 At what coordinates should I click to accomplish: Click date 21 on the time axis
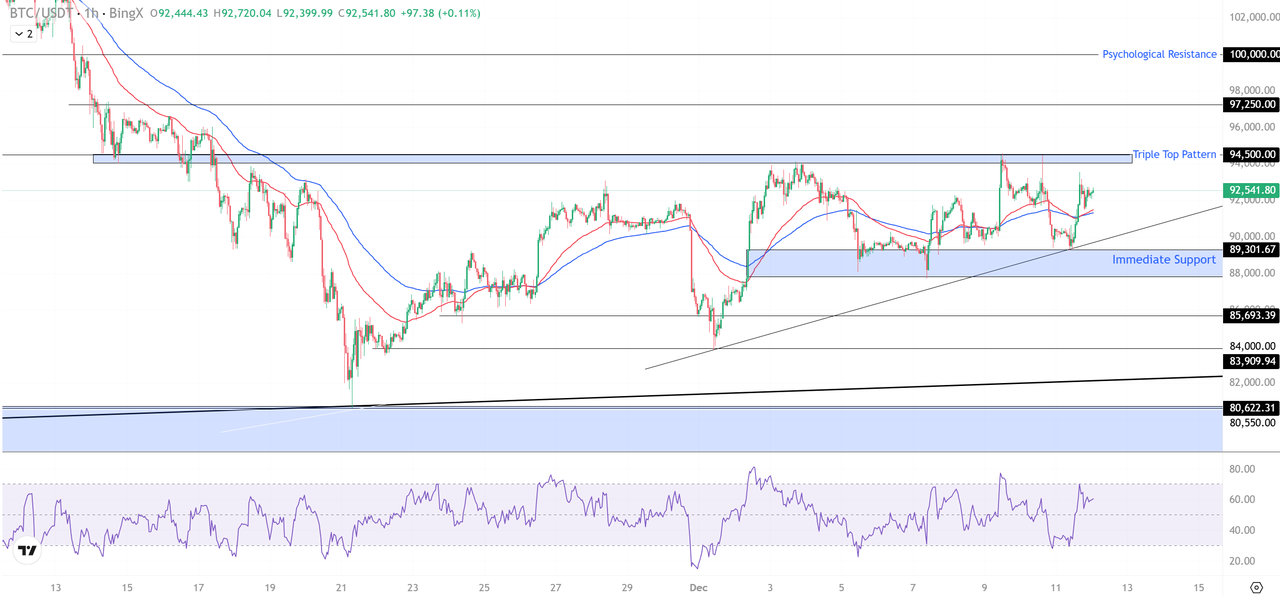tap(341, 587)
